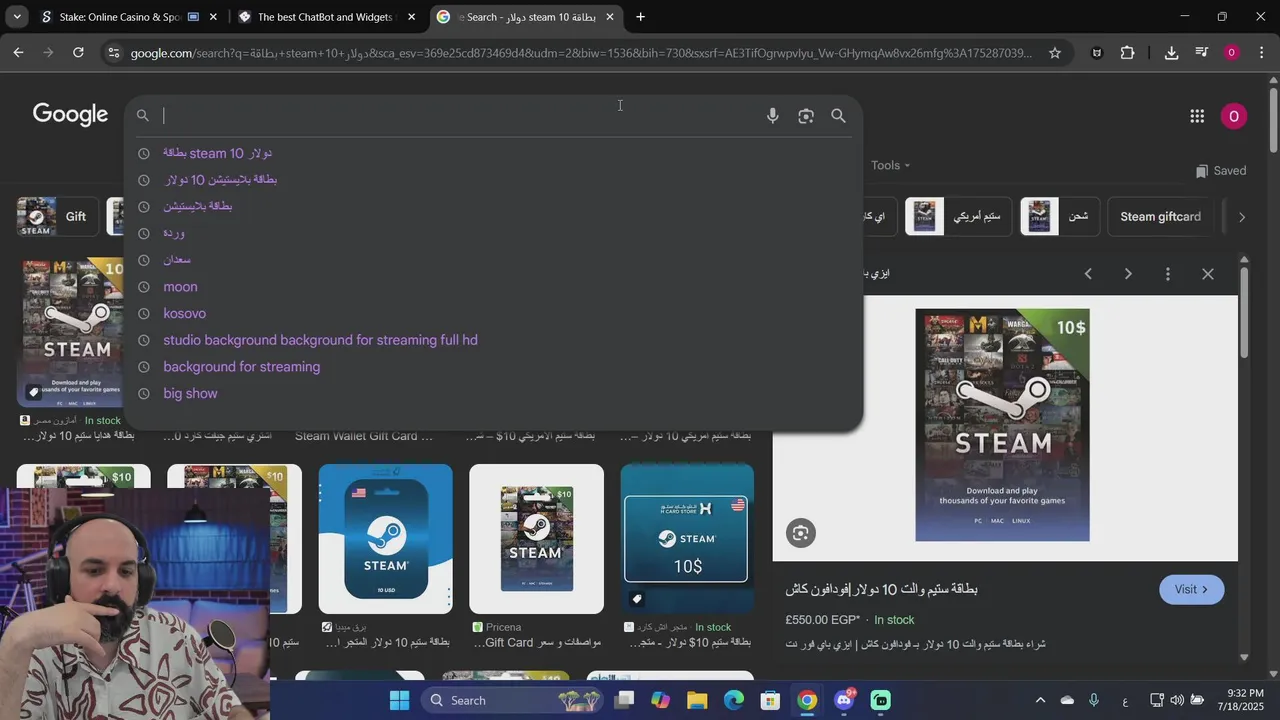
Task: Open the Google apps grid
Action: coord(1197,116)
